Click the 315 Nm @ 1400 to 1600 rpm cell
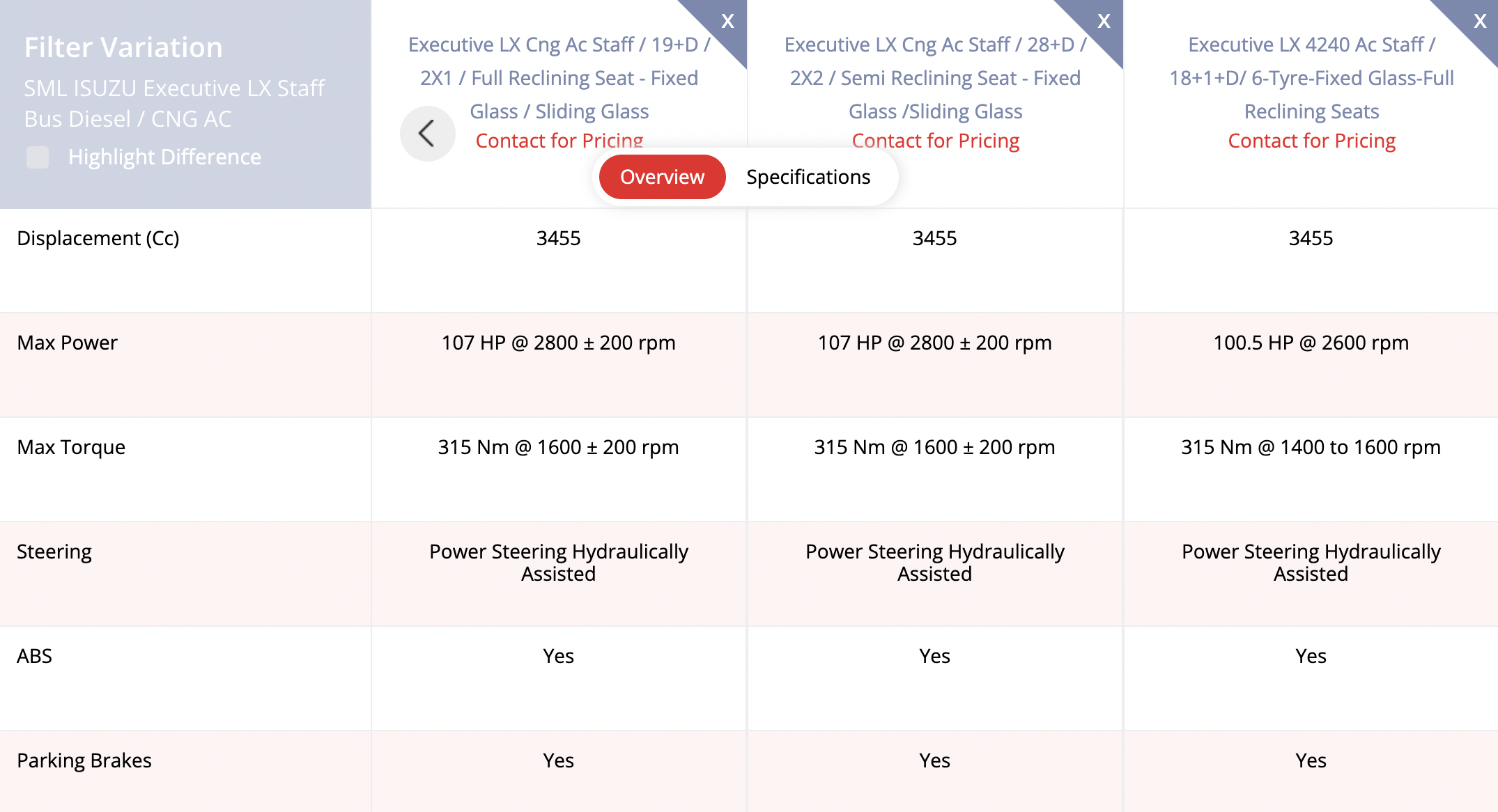 point(1311,447)
